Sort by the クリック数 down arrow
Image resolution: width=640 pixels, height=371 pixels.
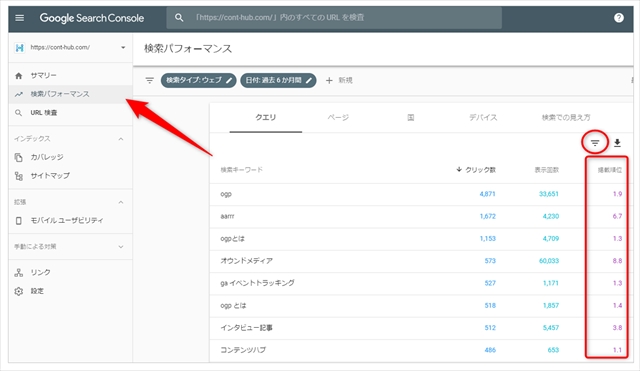click(459, 169)
